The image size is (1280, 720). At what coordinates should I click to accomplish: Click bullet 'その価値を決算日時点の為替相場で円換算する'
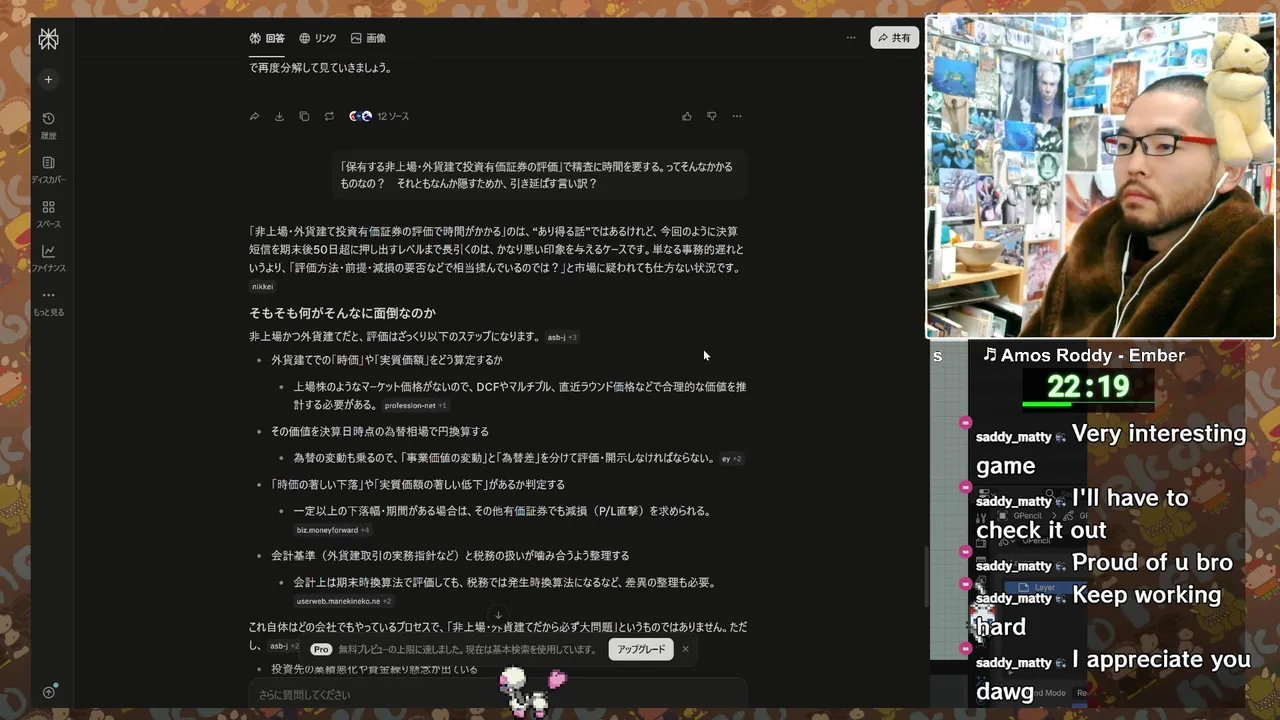380,431
